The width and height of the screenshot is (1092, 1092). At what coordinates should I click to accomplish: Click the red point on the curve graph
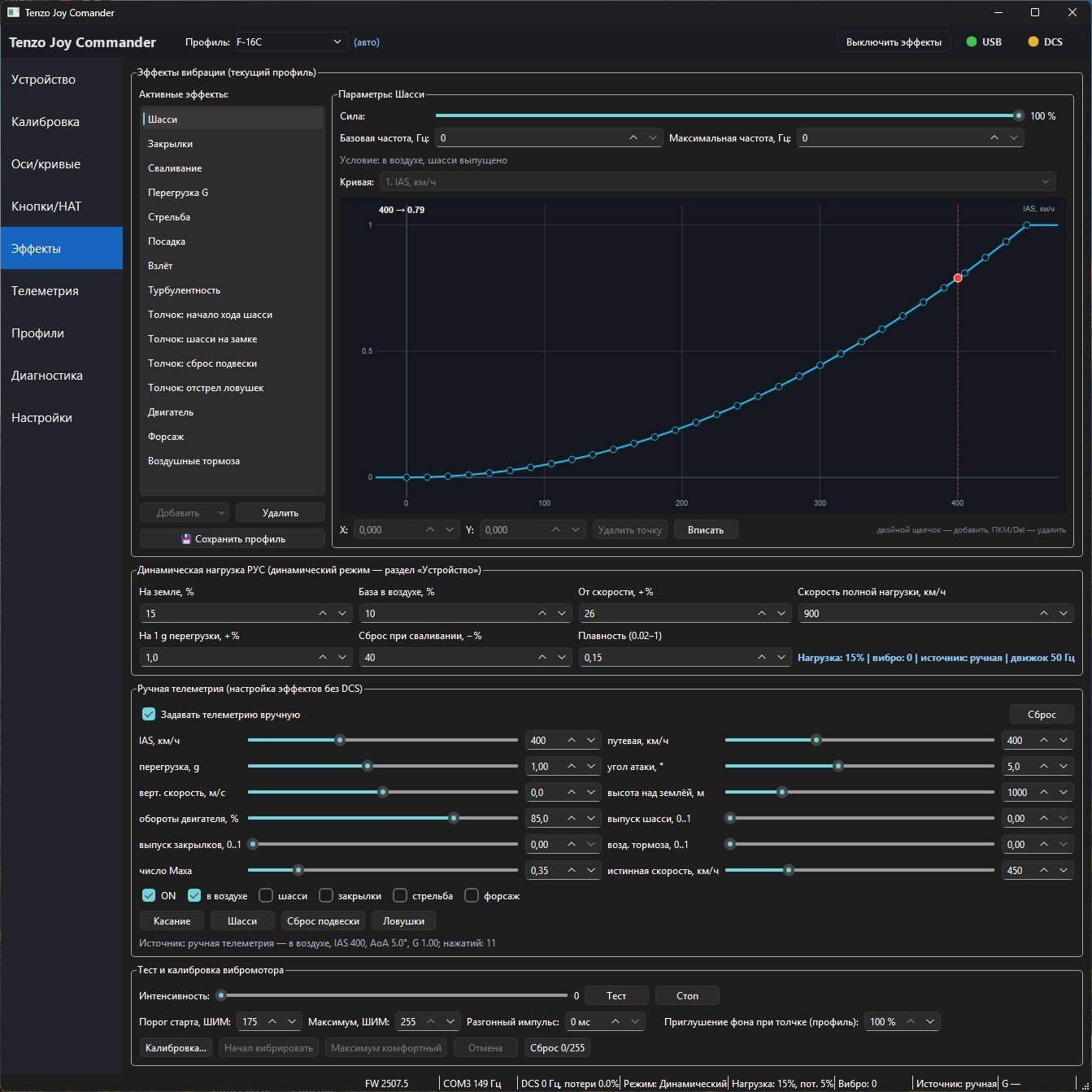click(958, 278)
